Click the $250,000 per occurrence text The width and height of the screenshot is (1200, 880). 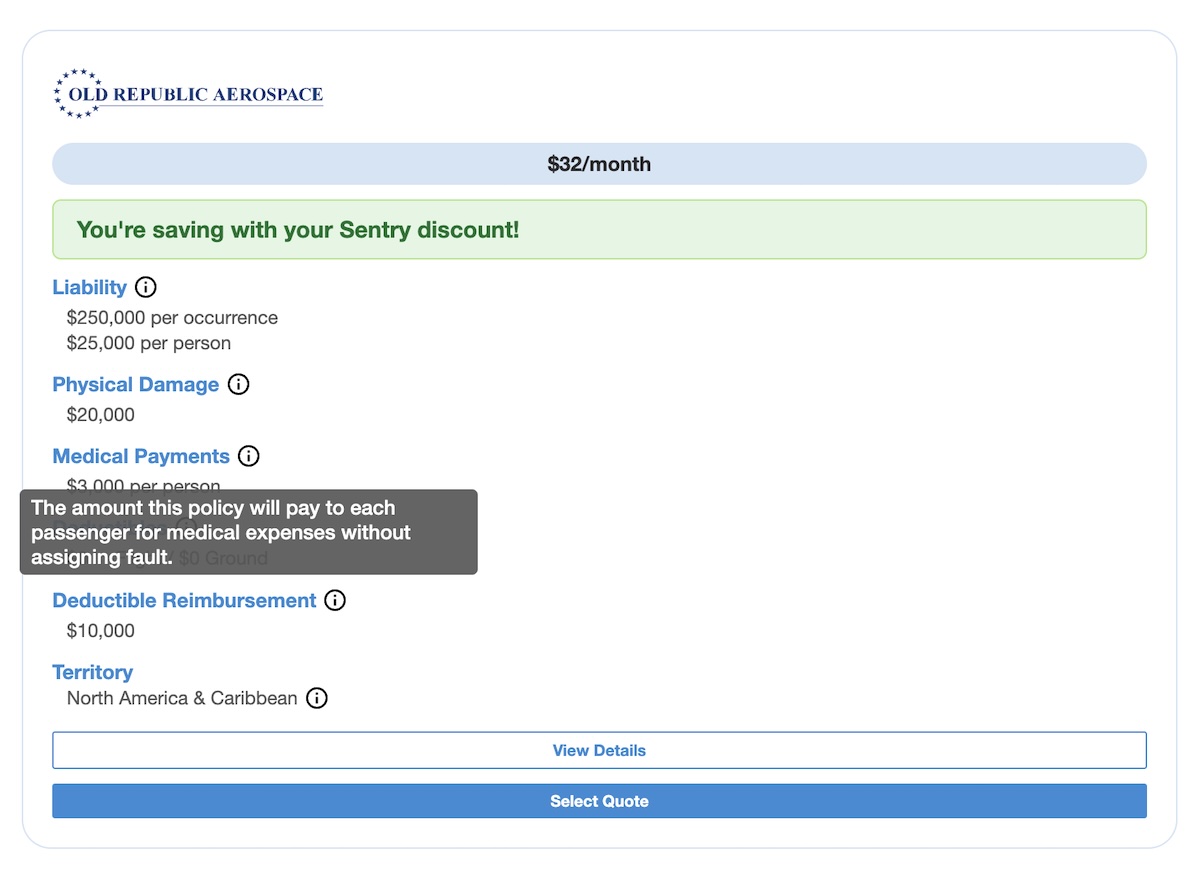[172, 318]
